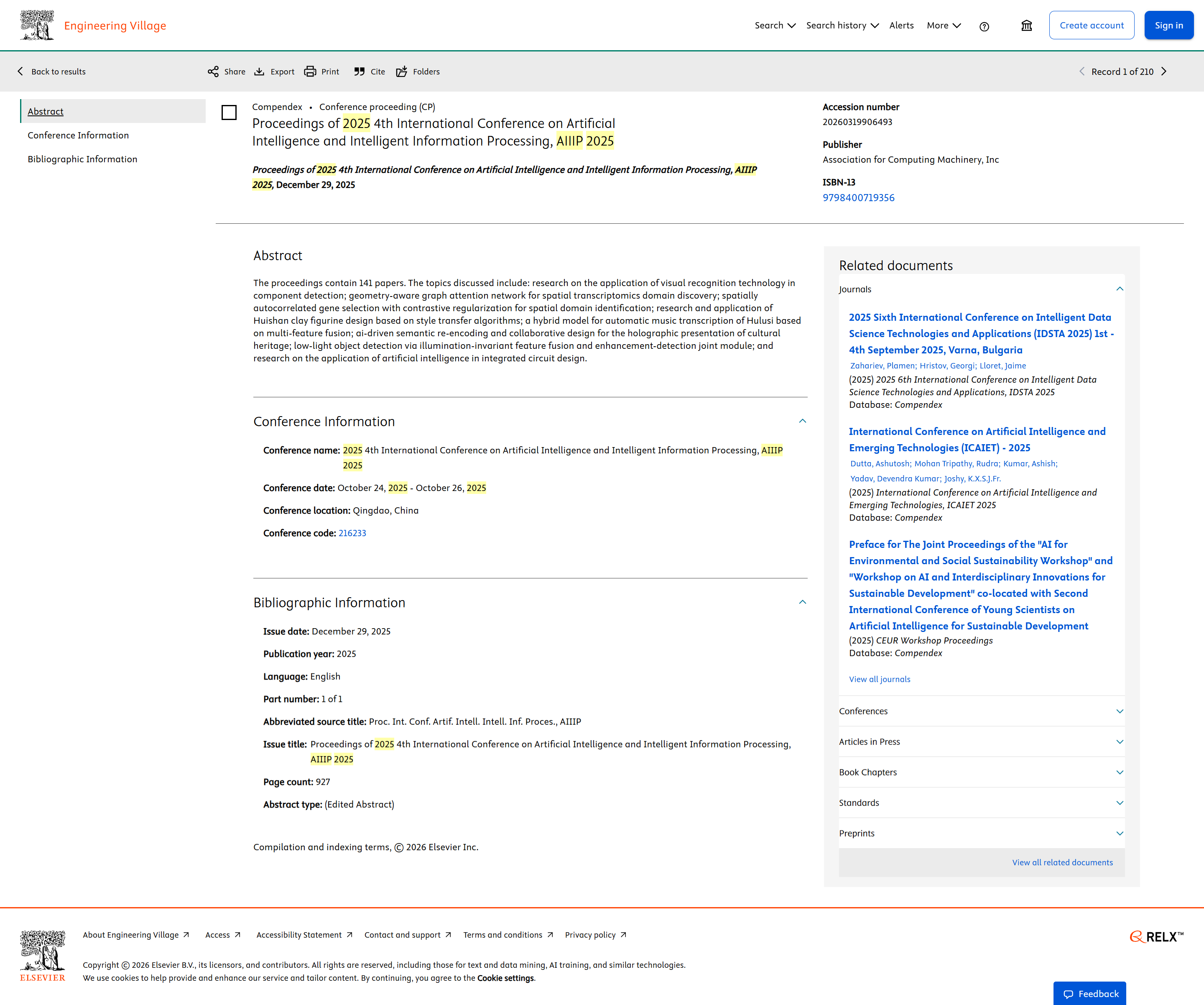Open the Cite quotation icon
1204x1005 pixels.
[x=360, y=72]
